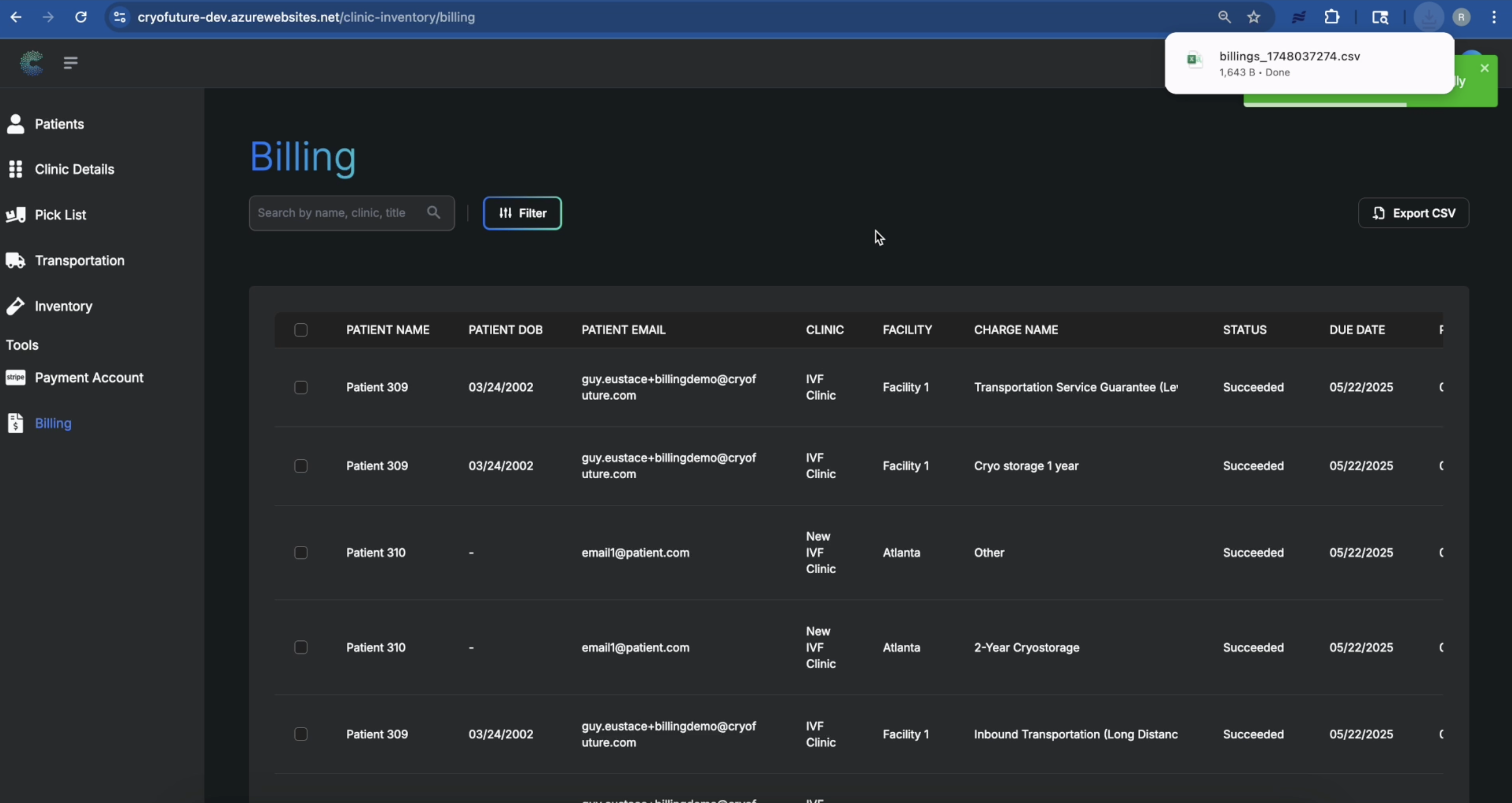Click the Transportation truck icon in sidebar
This screenshot has height=803, width=1512.
[15, 260]
